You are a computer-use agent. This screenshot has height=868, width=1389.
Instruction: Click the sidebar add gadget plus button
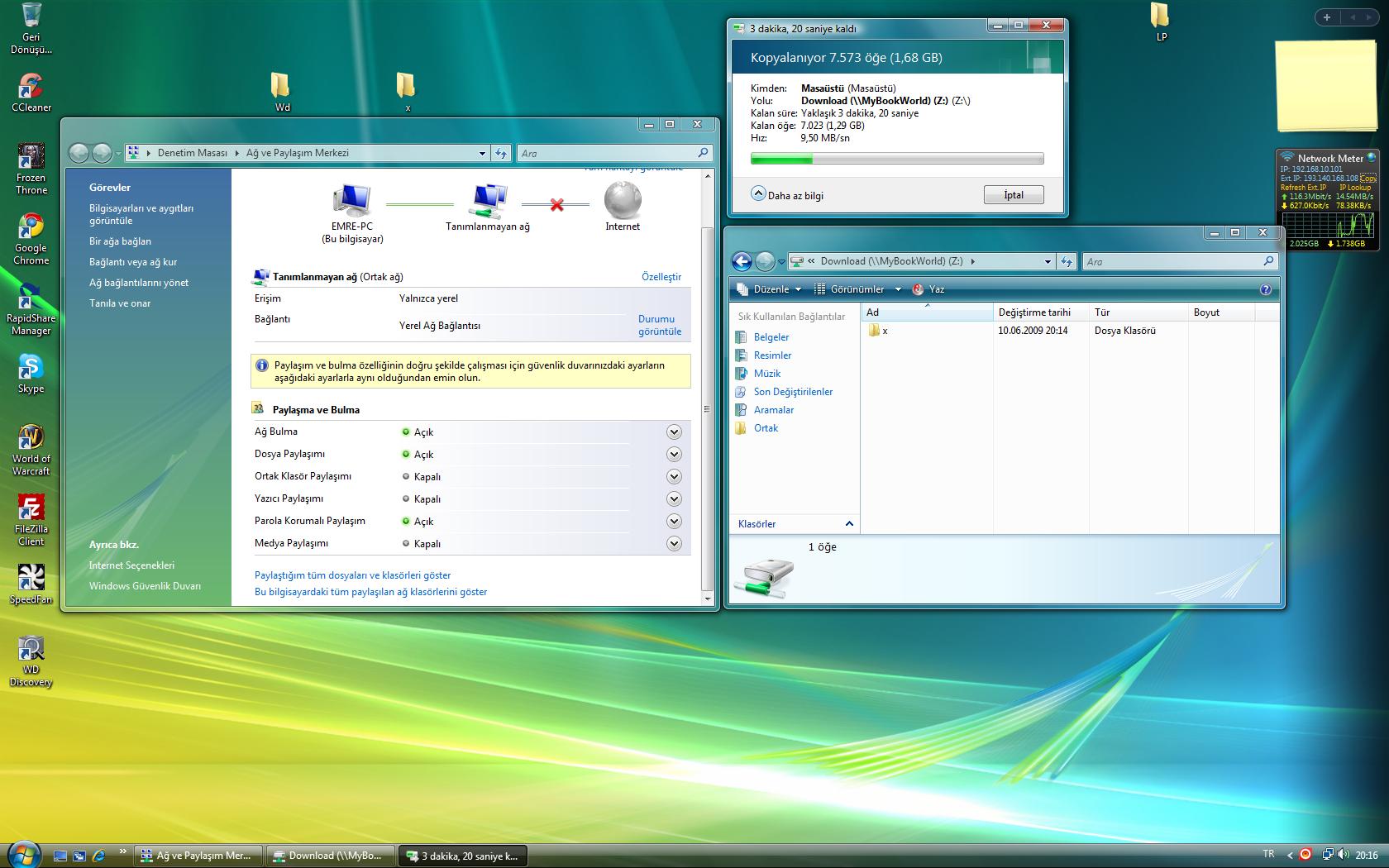coord(1327,17)
